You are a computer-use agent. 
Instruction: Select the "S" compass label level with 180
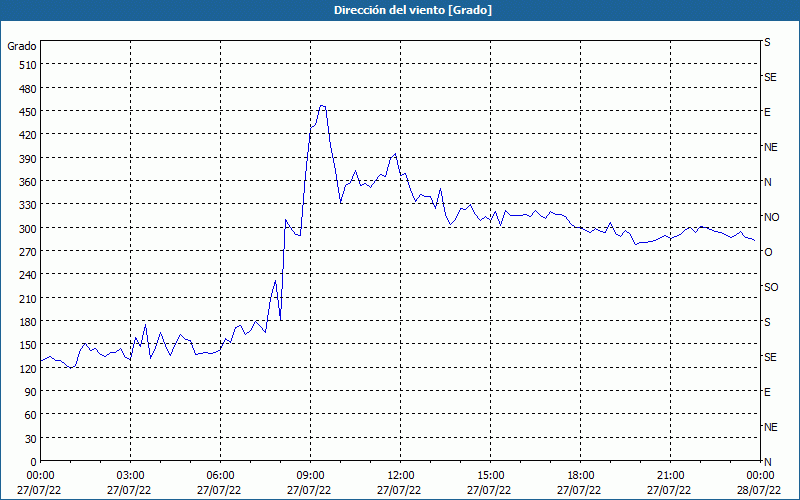(767, 322)
